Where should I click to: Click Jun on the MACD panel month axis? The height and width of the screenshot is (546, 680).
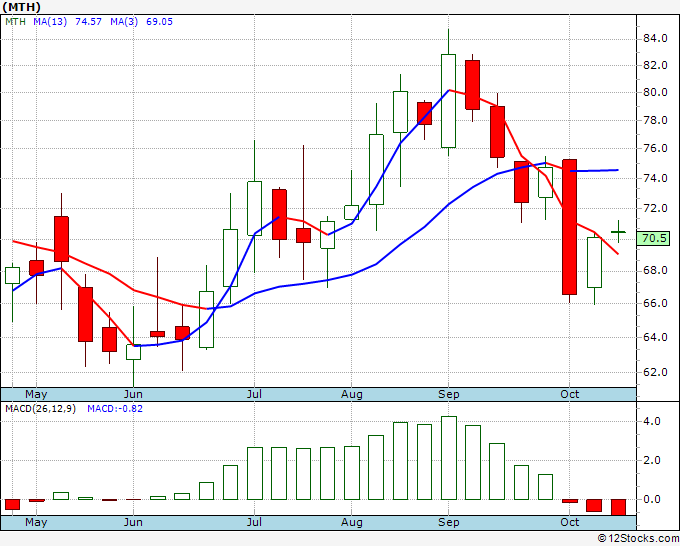(x=133, y=522)
